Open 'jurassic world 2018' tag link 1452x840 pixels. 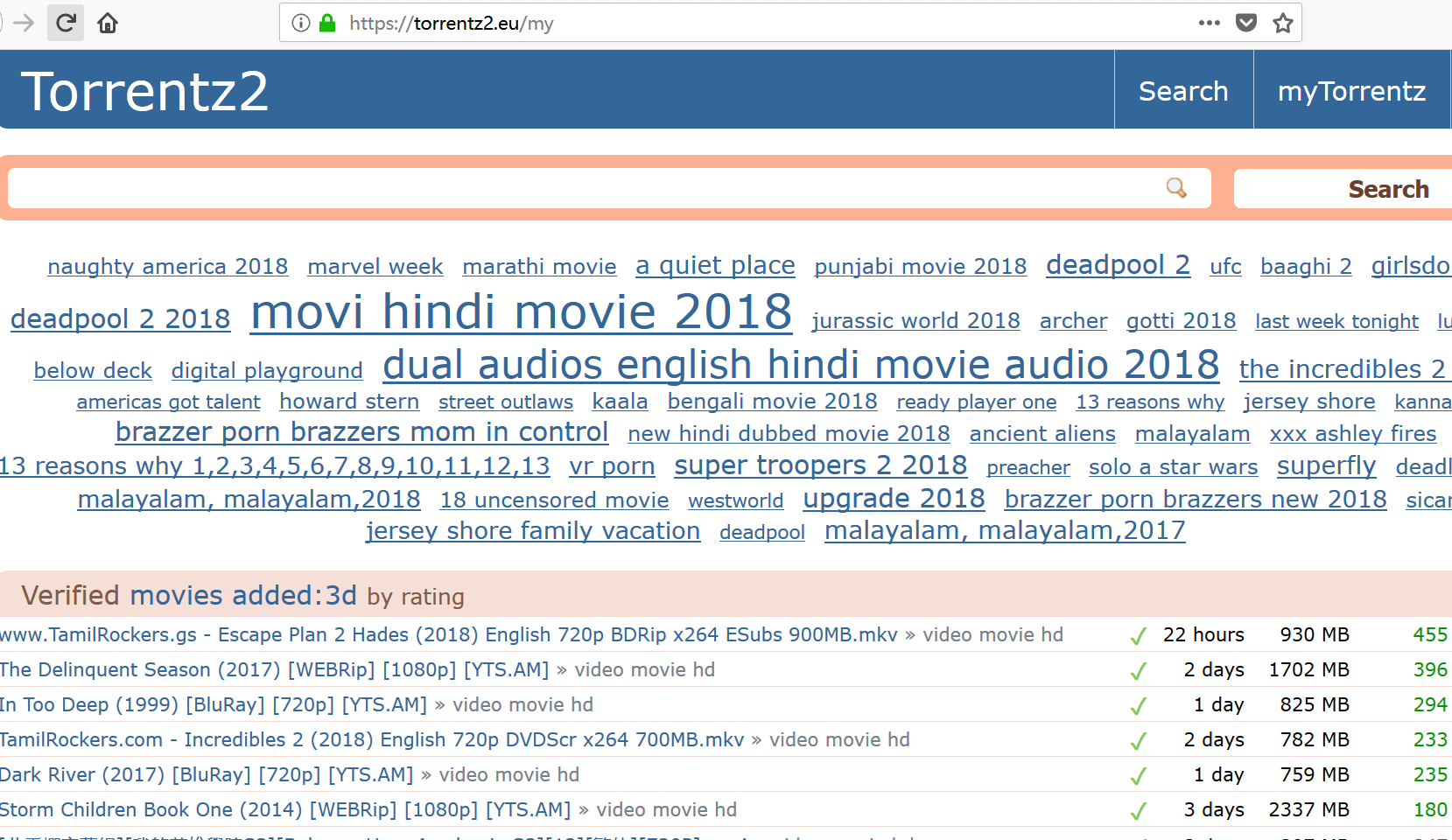click(x=915, y=321)
